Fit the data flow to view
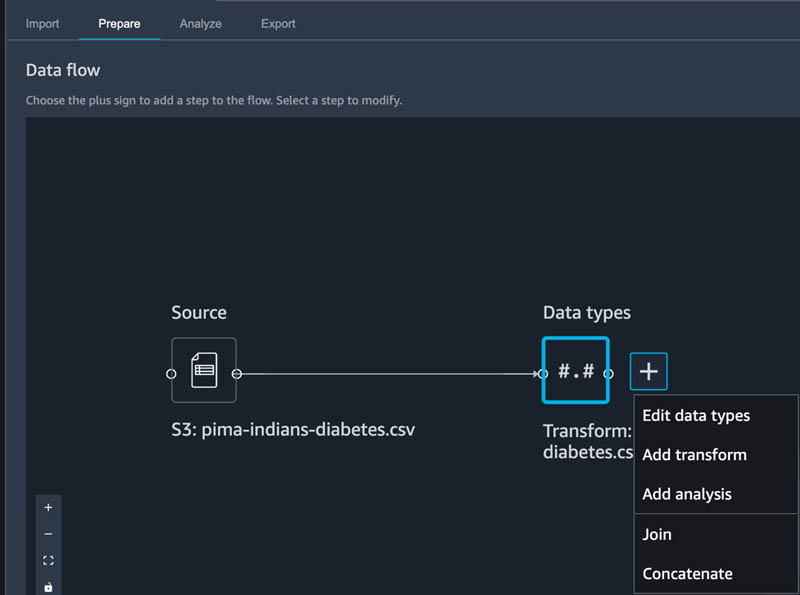Image resolution: width=800 pixels, height=595 pixels. pos(48,560)
